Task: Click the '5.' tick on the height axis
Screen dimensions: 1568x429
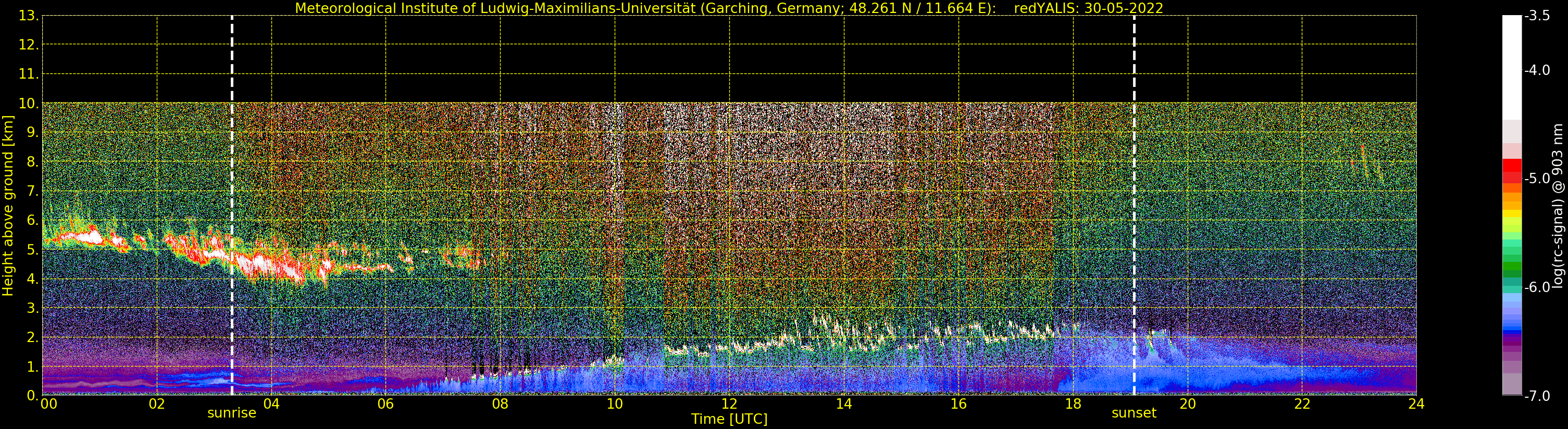Action: (x=32, y=249)
